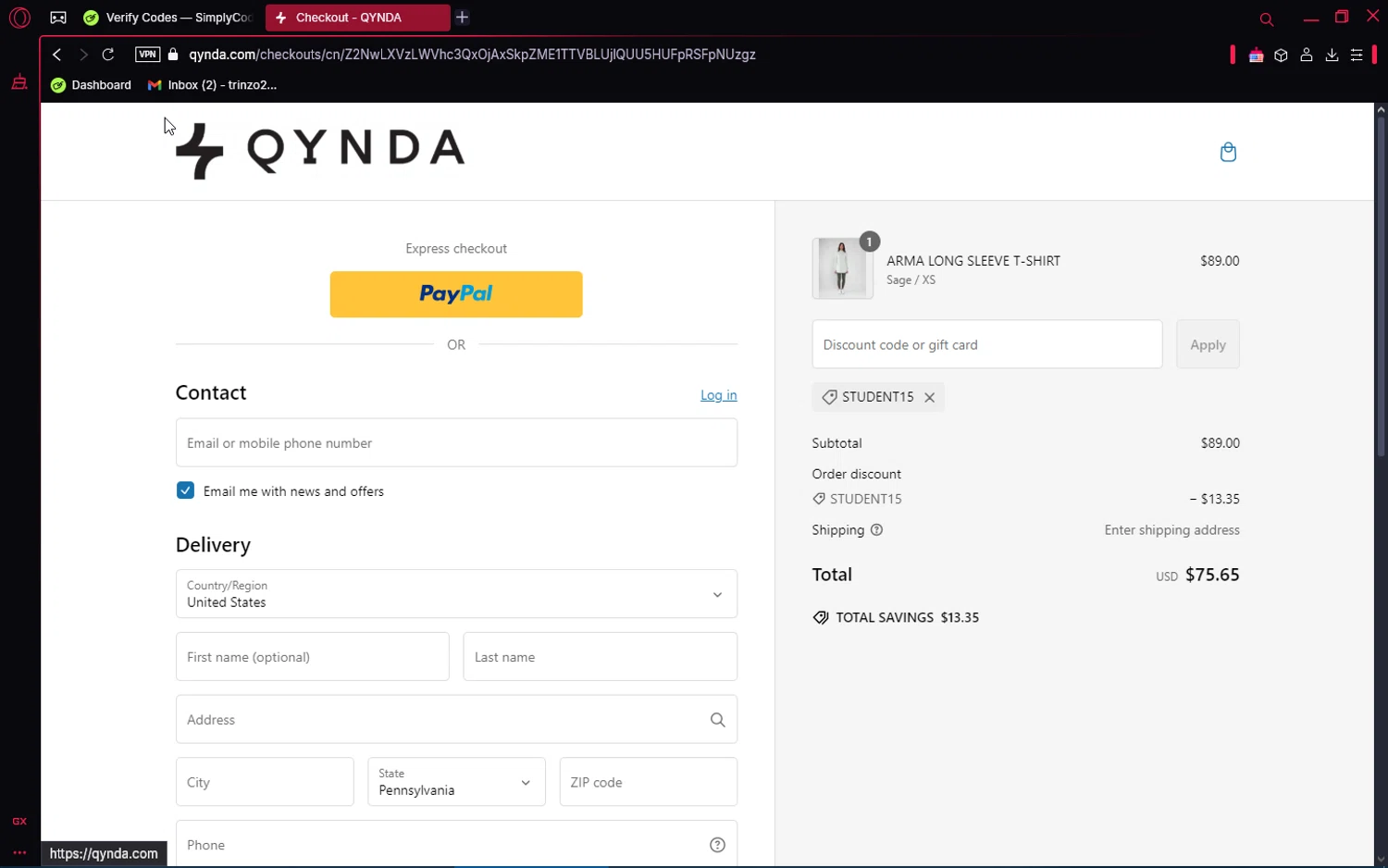Click the total savings tag icon

point(821,617)
